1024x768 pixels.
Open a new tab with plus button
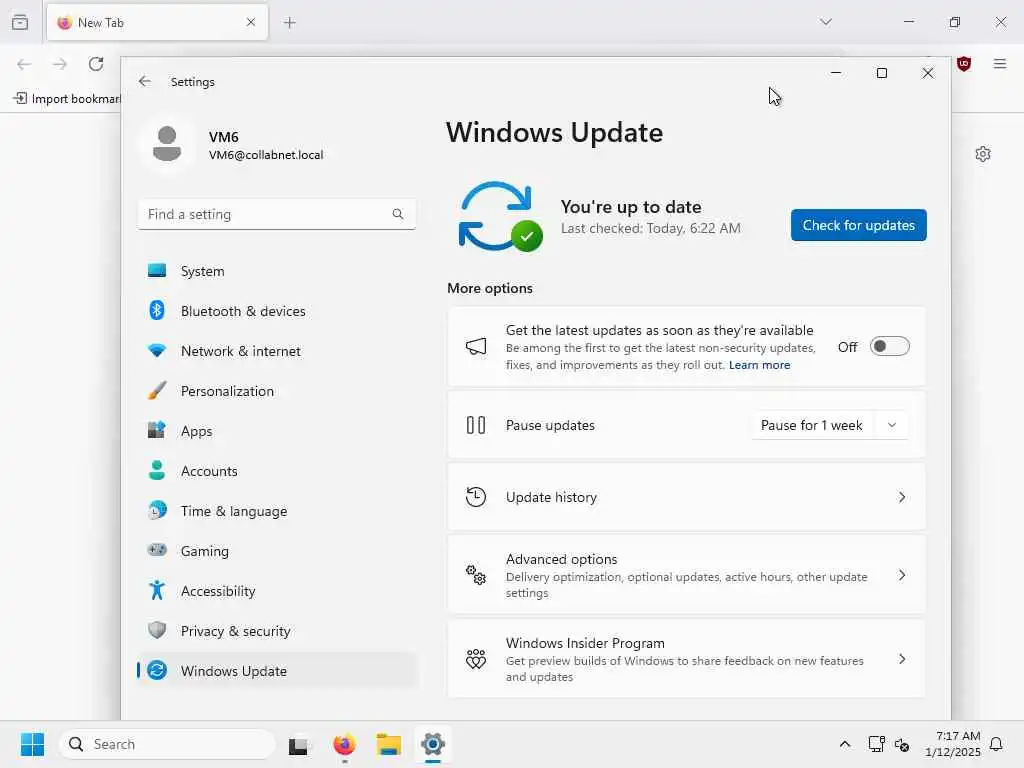290,22
